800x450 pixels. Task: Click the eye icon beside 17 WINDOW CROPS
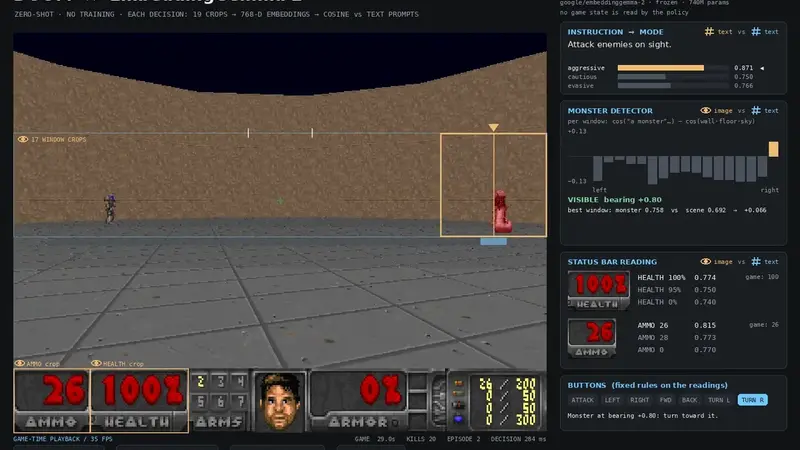23,139
